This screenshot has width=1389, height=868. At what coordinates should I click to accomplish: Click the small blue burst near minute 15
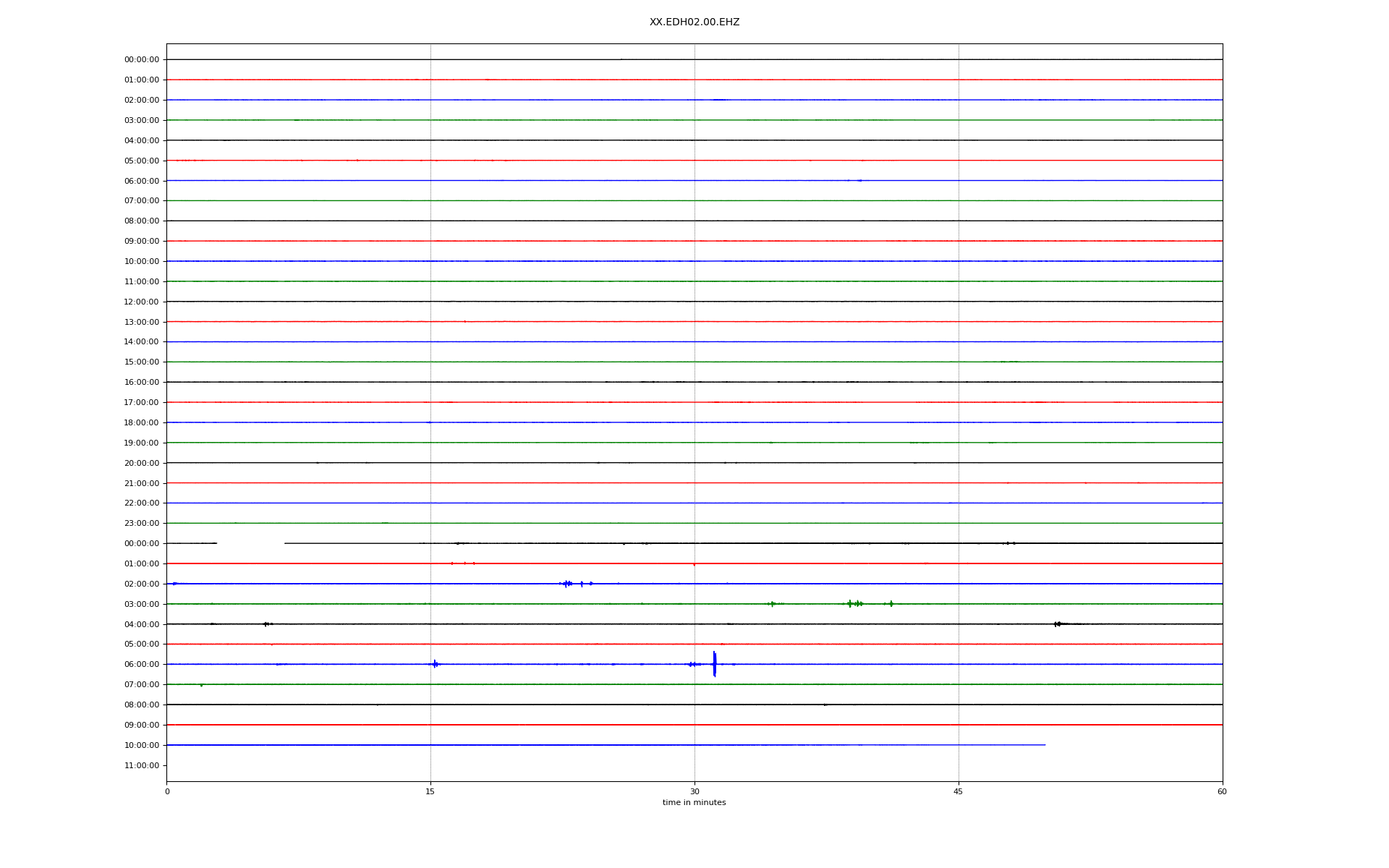[x=435, y=663]
